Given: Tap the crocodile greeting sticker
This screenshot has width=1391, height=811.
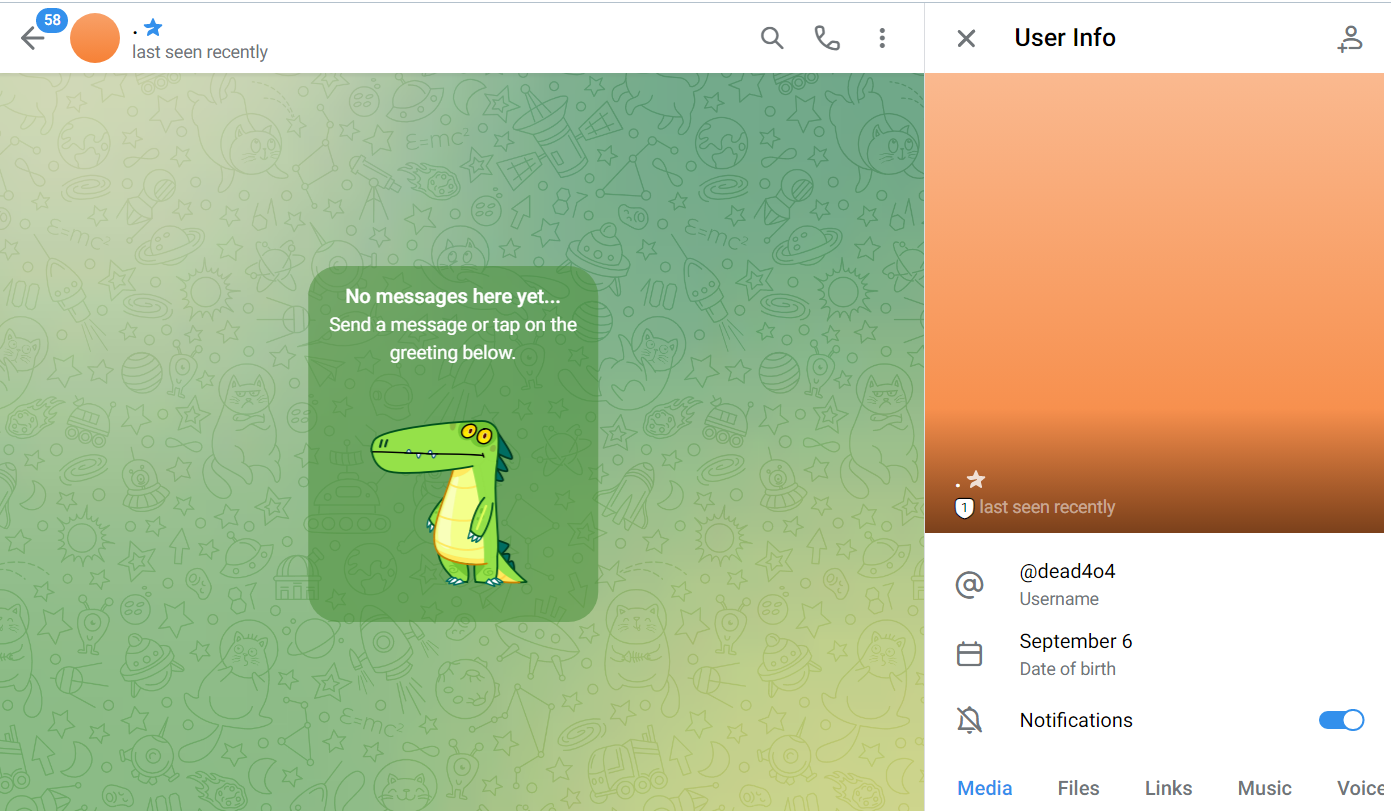Looking at the screenshot, I should tap(452, 502).
